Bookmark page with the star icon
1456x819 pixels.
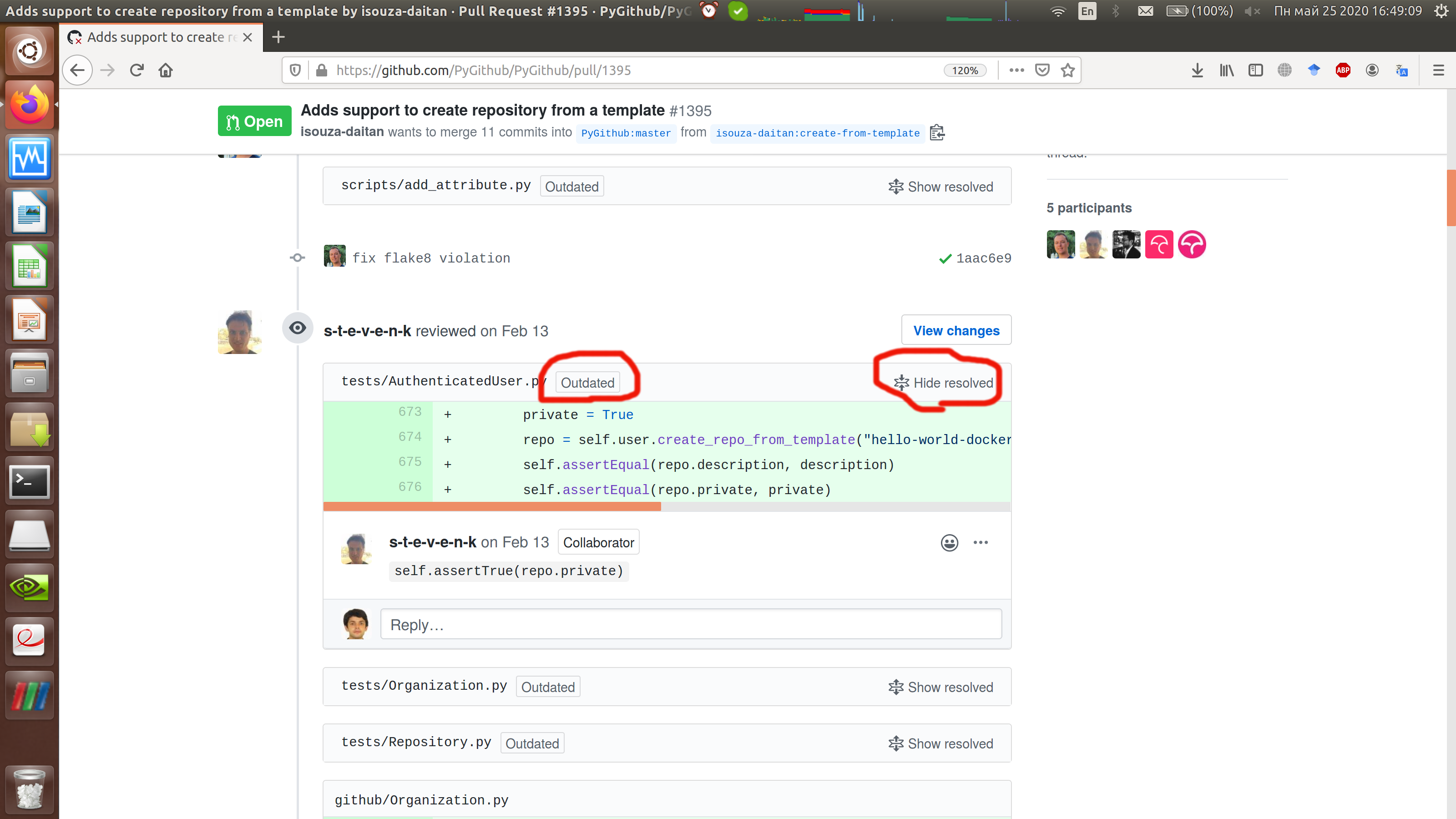pyautogui.click(x=1067, y=70)
